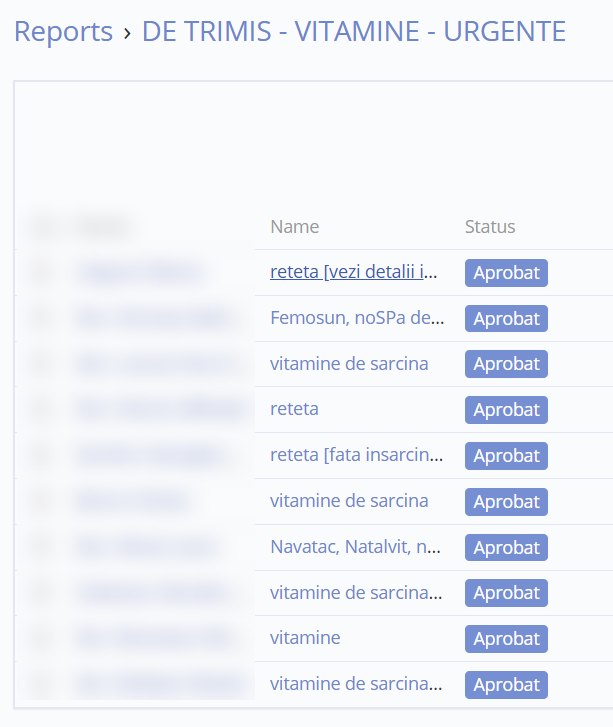Image resolution: width=613 pixels, height=727 pixels.
Task: Click the DE TRIMIS - VITAMINE - URGENTE title
Action: click(x=354, y=32)
